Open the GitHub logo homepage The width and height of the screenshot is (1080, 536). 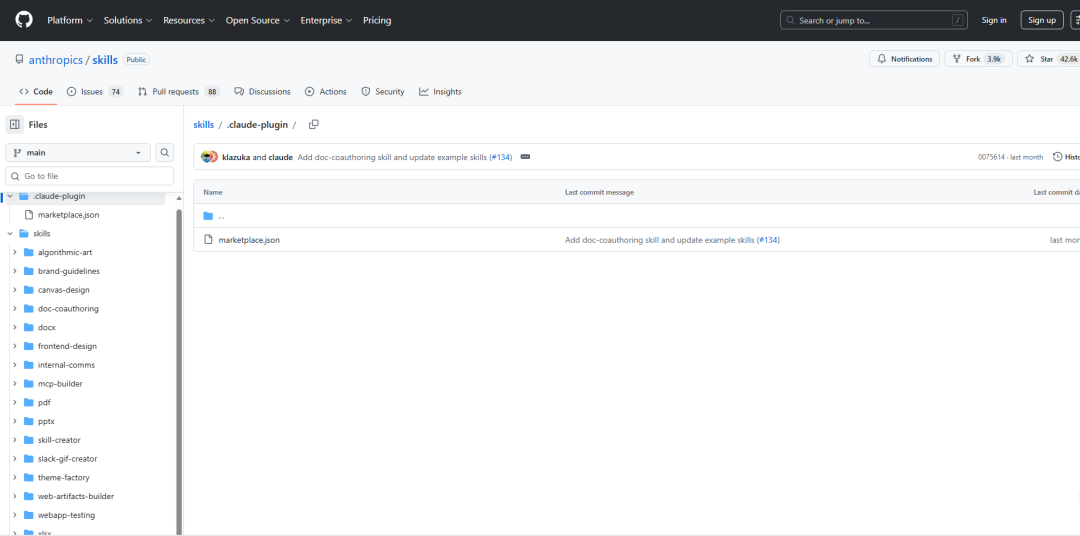pyautogui.click(x=24, y=20)
